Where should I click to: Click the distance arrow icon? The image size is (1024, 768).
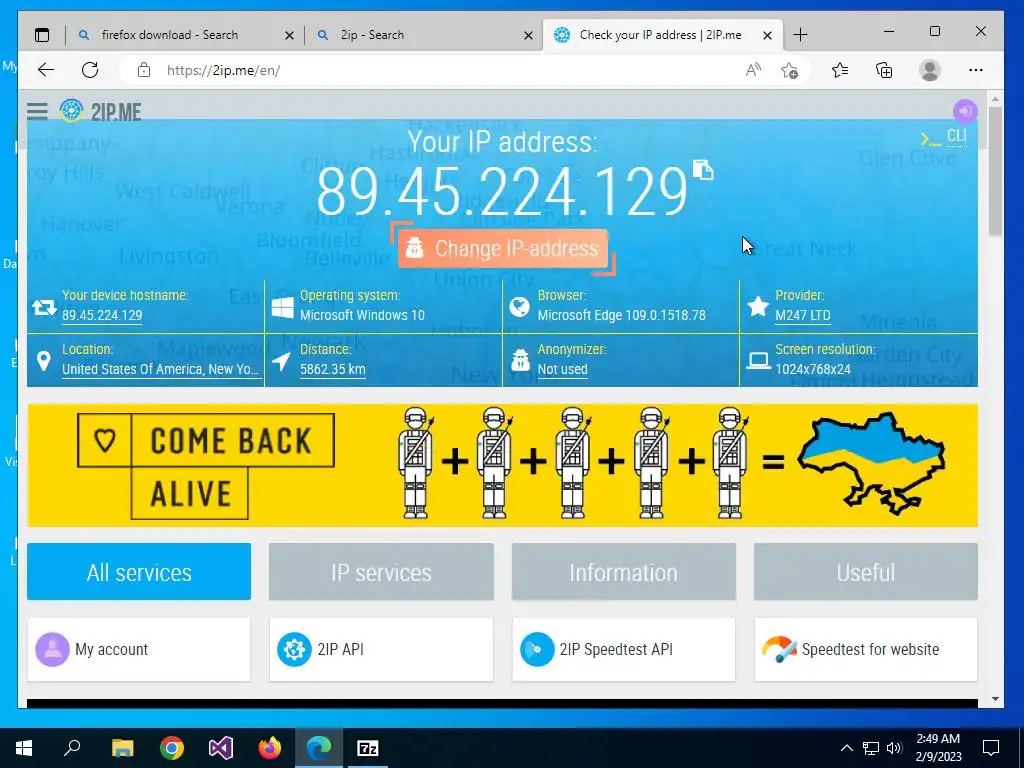pyautogui.click(x=281, y=360)
